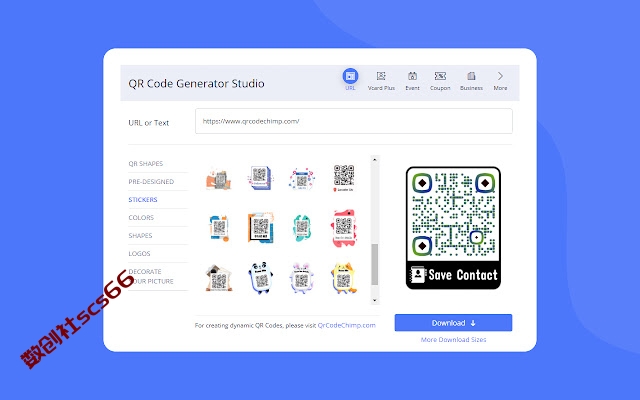Open the SHAPES section
This screenshot has height=400, width=640.
(140, 236)
